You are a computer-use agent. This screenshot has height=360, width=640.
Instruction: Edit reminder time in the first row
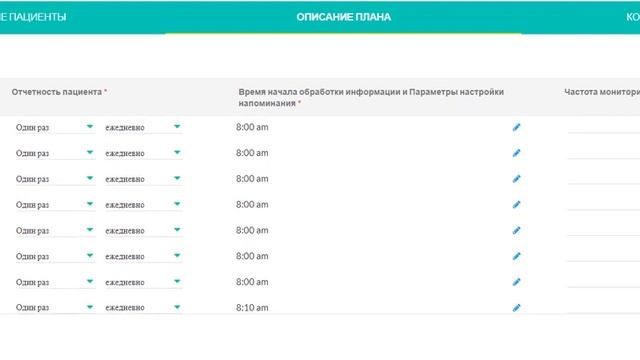(516, 127)
